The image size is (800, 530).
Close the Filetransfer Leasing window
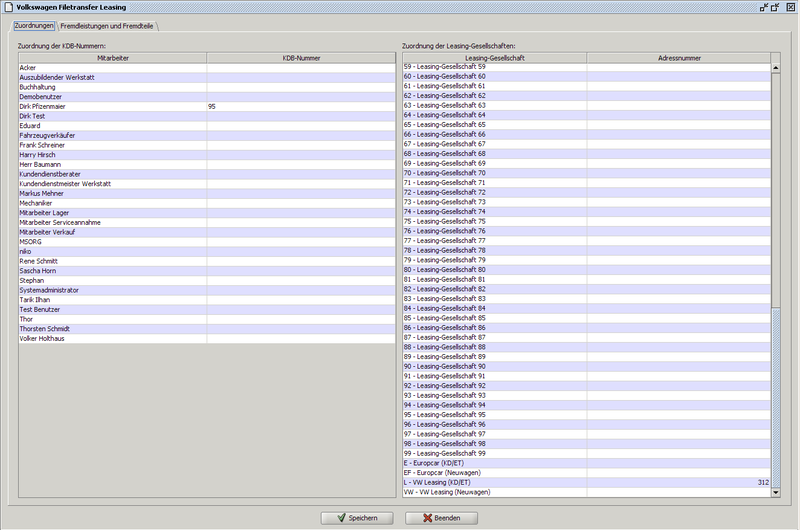click(x=790, y=7)
